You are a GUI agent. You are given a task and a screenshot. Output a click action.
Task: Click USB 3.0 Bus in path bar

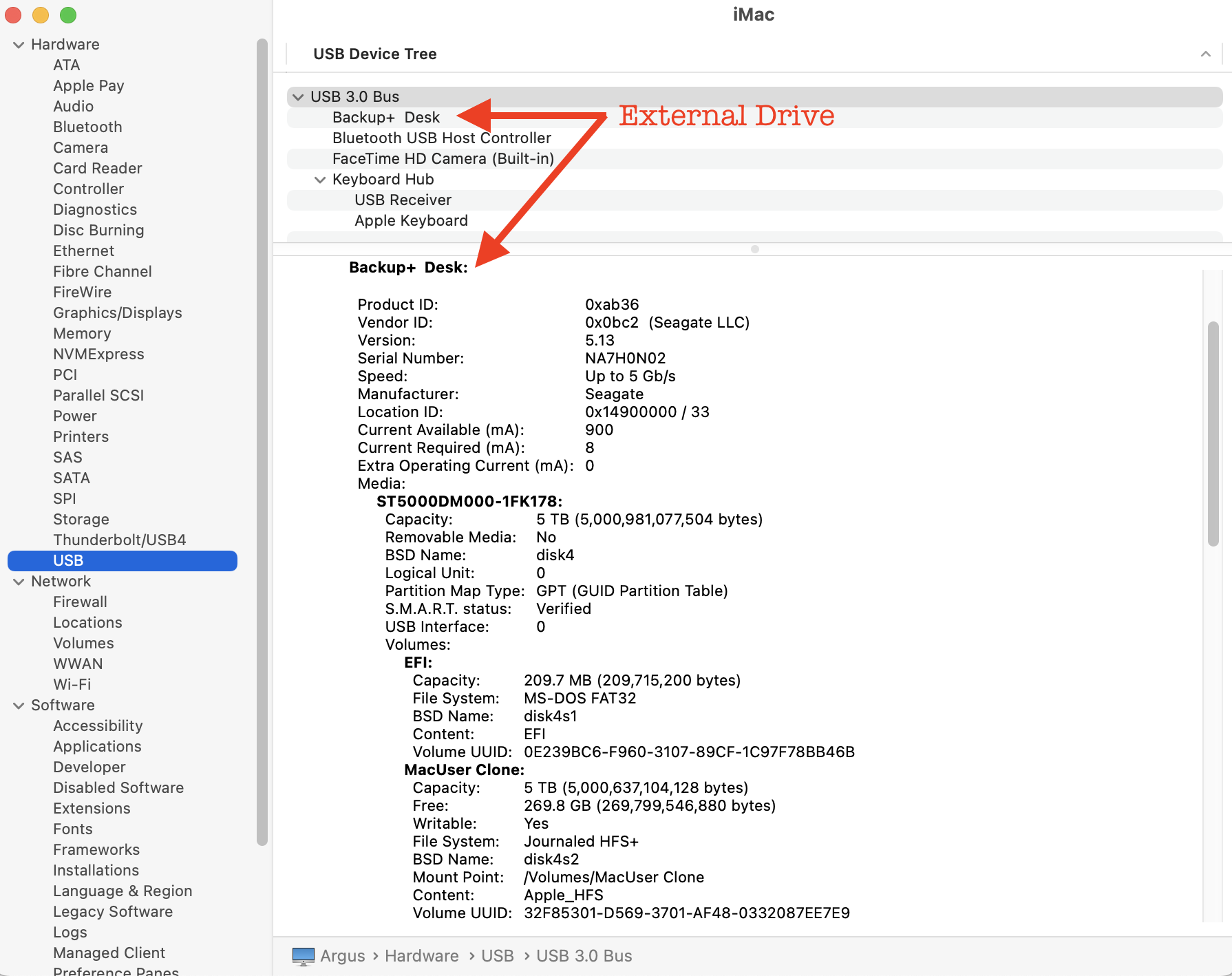(584, 956)
